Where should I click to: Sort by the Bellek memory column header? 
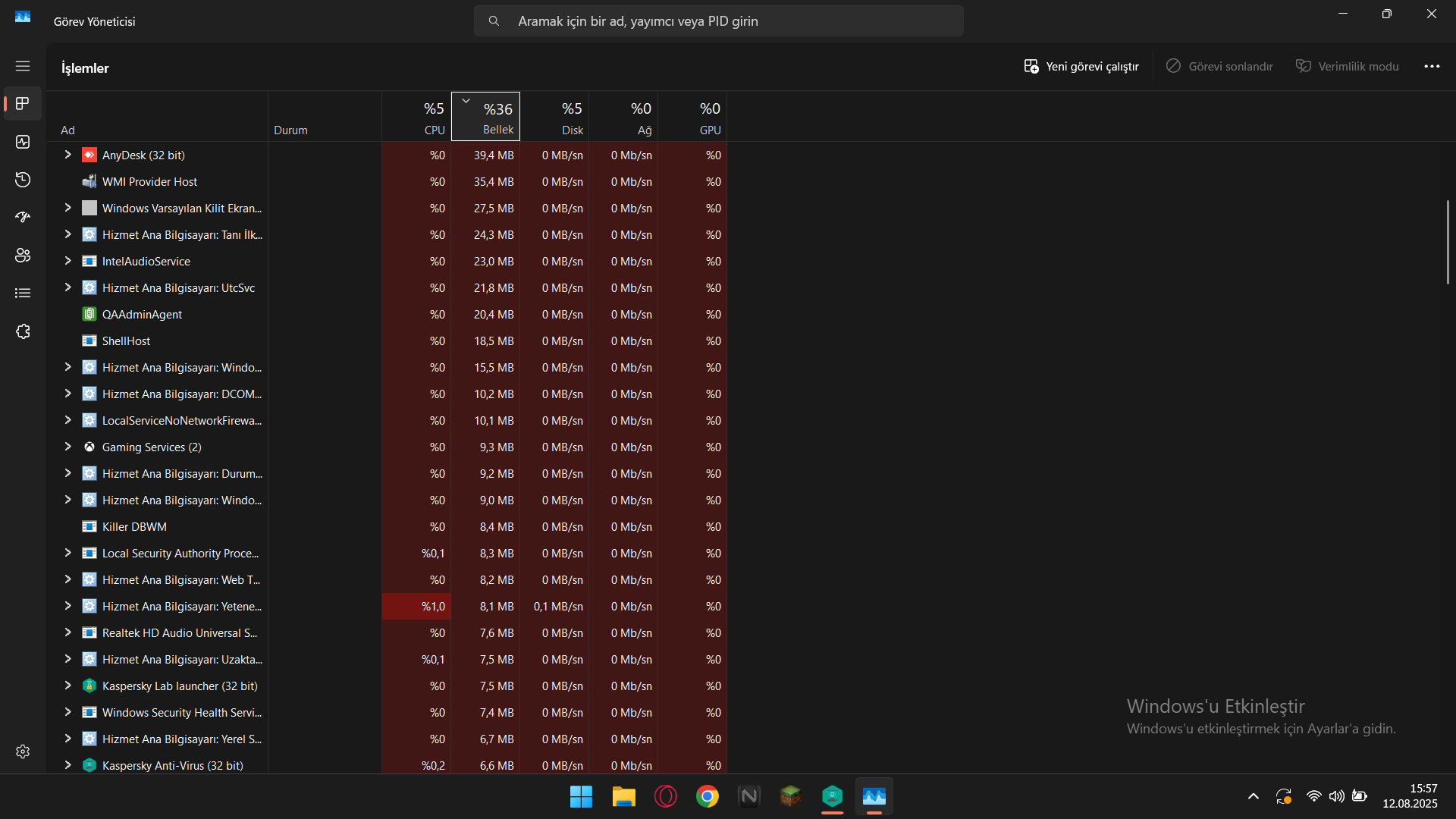(x=485, y=117)
